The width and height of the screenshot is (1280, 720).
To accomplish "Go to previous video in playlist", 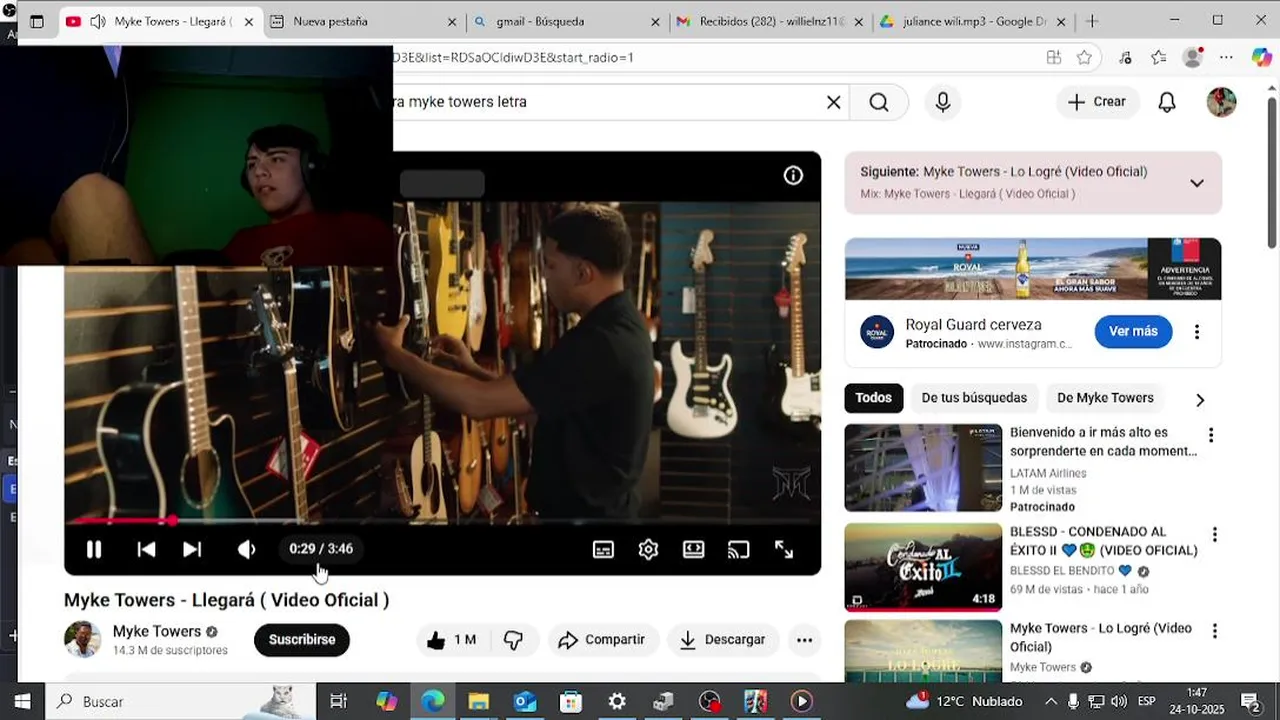I will point(146,549).
